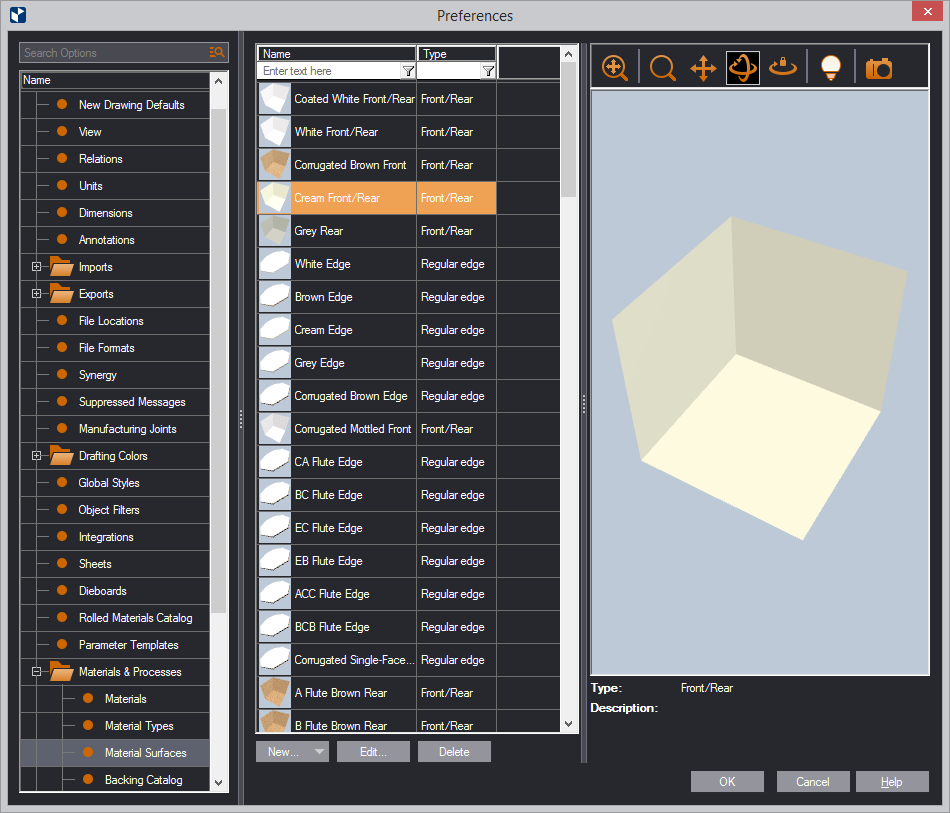950x813 pixels.
Task: Click the turntable rotate icon
Action: point(783,67)
